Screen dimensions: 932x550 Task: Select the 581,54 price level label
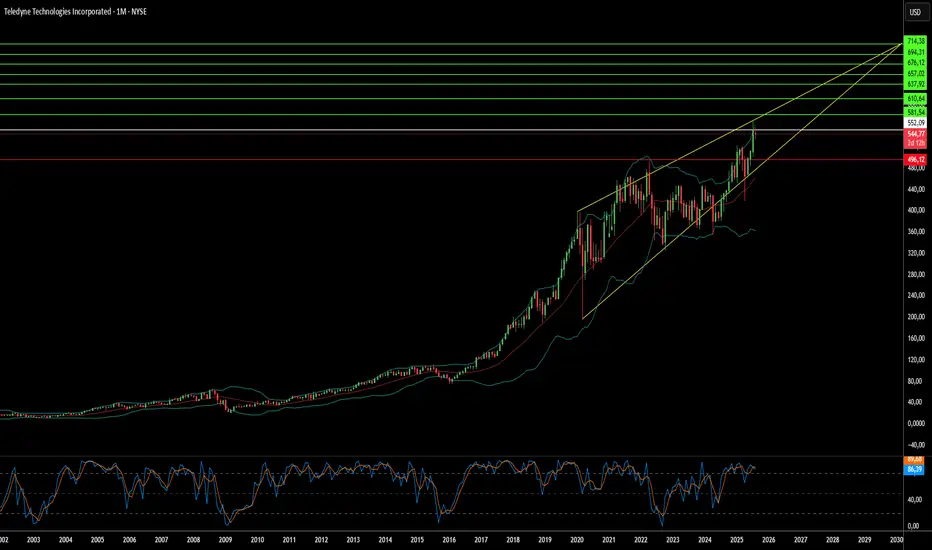pos(913,111)
